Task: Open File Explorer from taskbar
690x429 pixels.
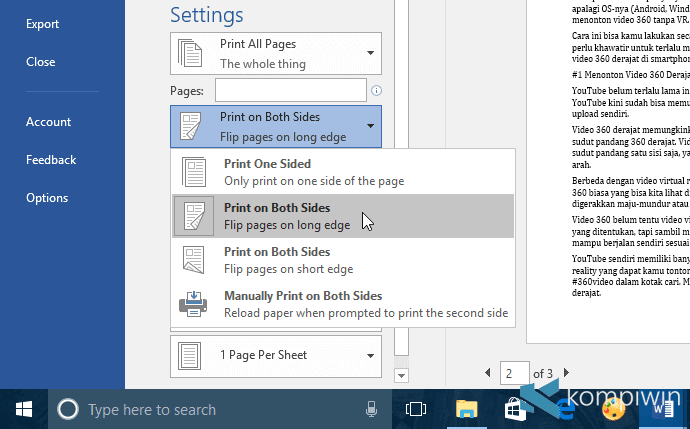Action: pyautogui.click(x=467, y=409)
